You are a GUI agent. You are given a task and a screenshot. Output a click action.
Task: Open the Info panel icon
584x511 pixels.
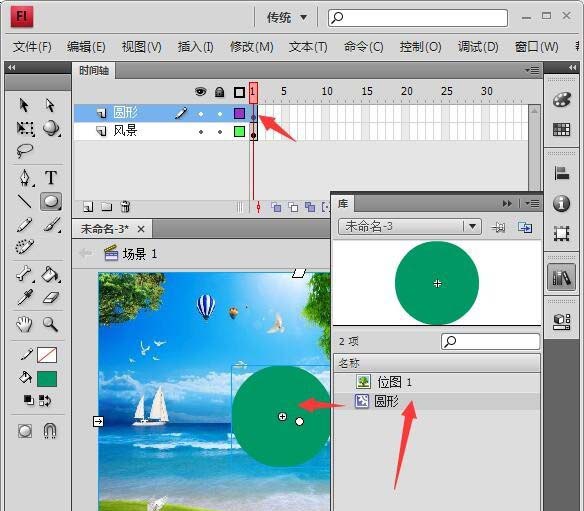coord(562,203)
